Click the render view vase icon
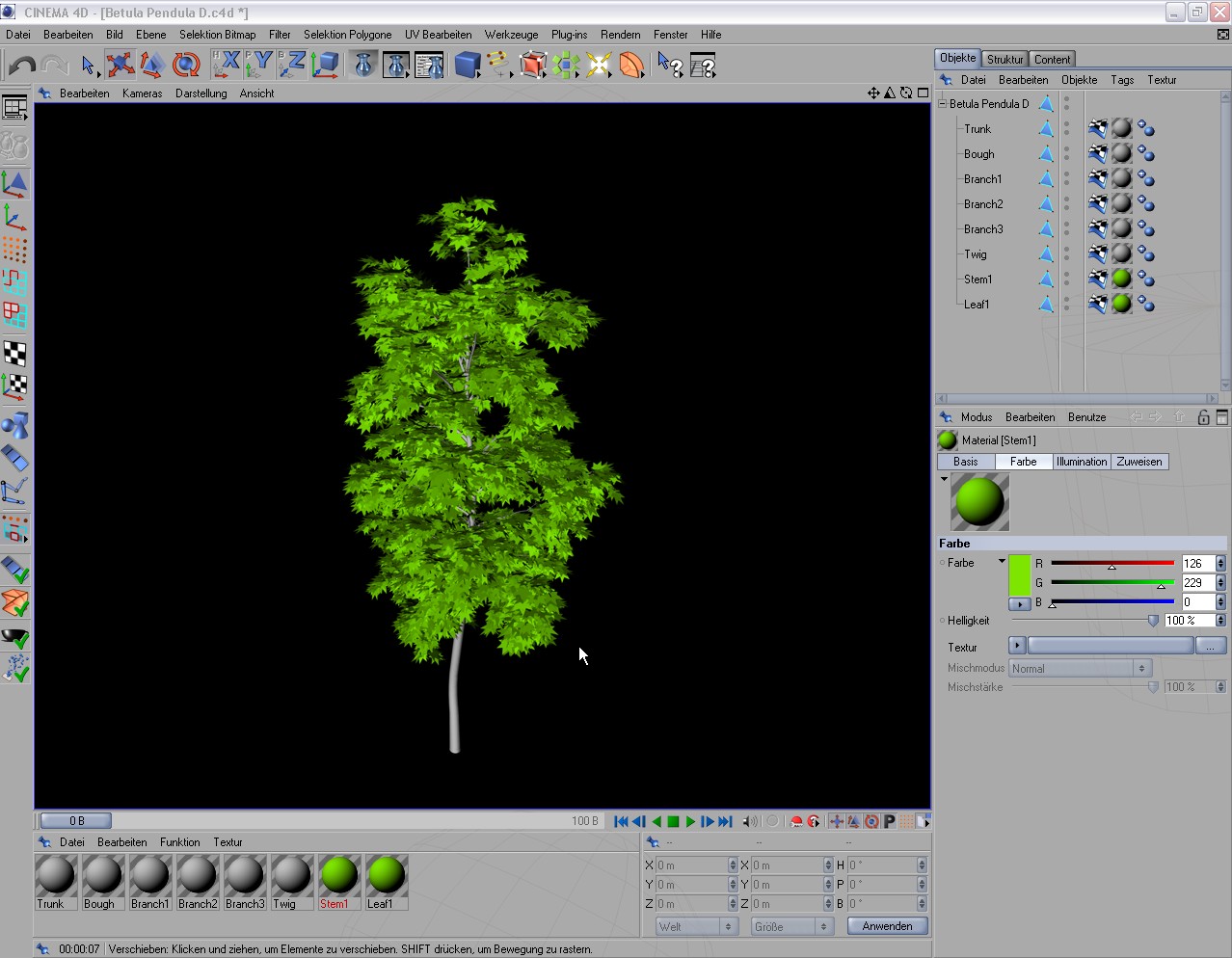Image resolution: width=1232 pixels, height=958 pixels. [363, 66]
